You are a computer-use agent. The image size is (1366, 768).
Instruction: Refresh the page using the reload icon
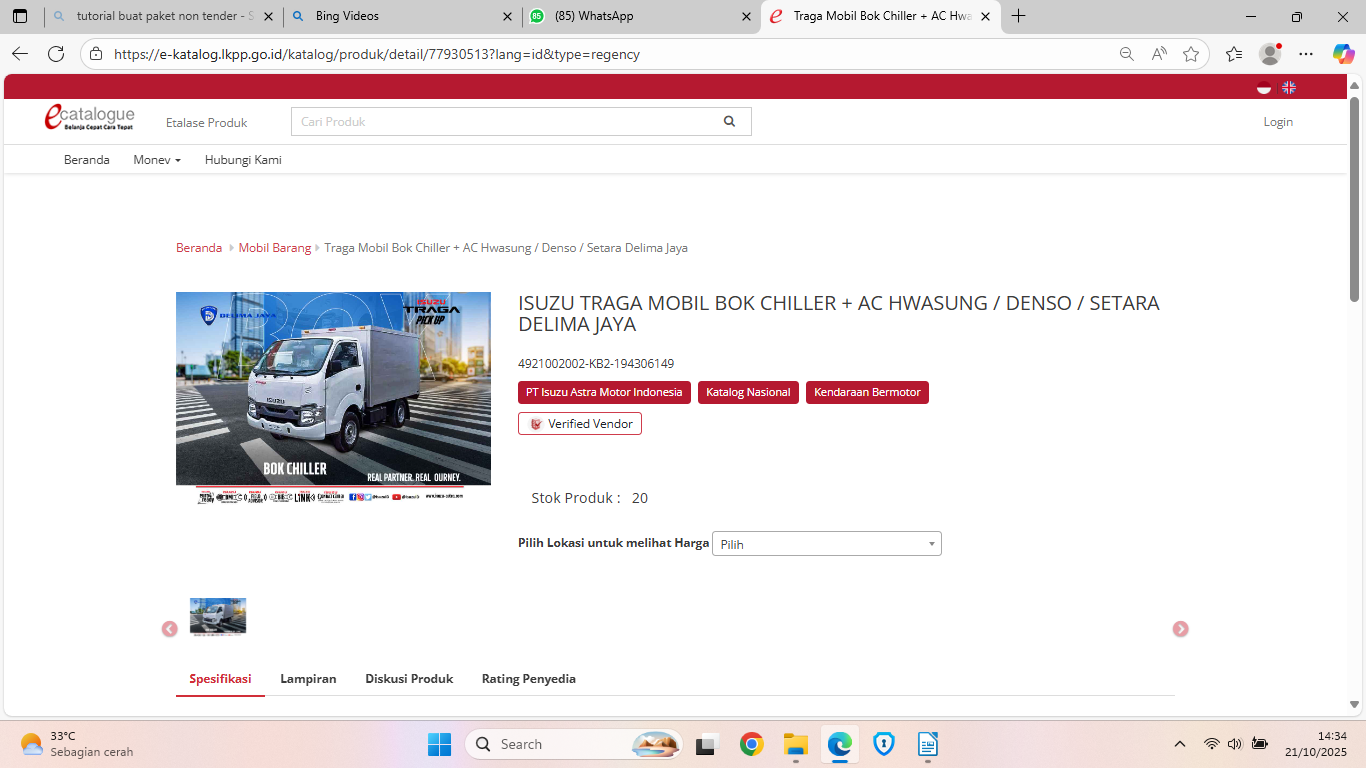click(x=56, y=54)
